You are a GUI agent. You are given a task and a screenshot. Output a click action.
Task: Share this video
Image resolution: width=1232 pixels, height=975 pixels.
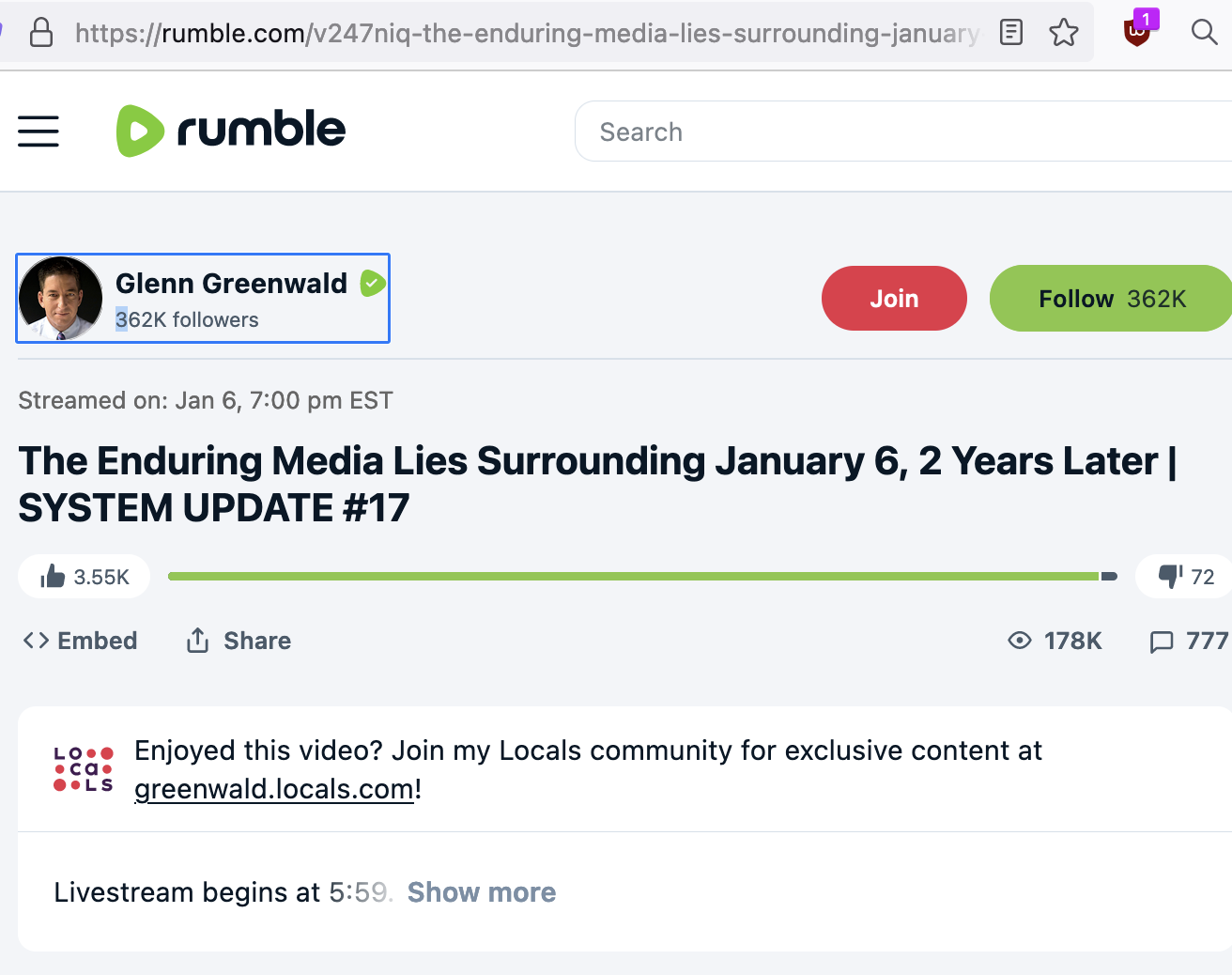pos(239,641)
